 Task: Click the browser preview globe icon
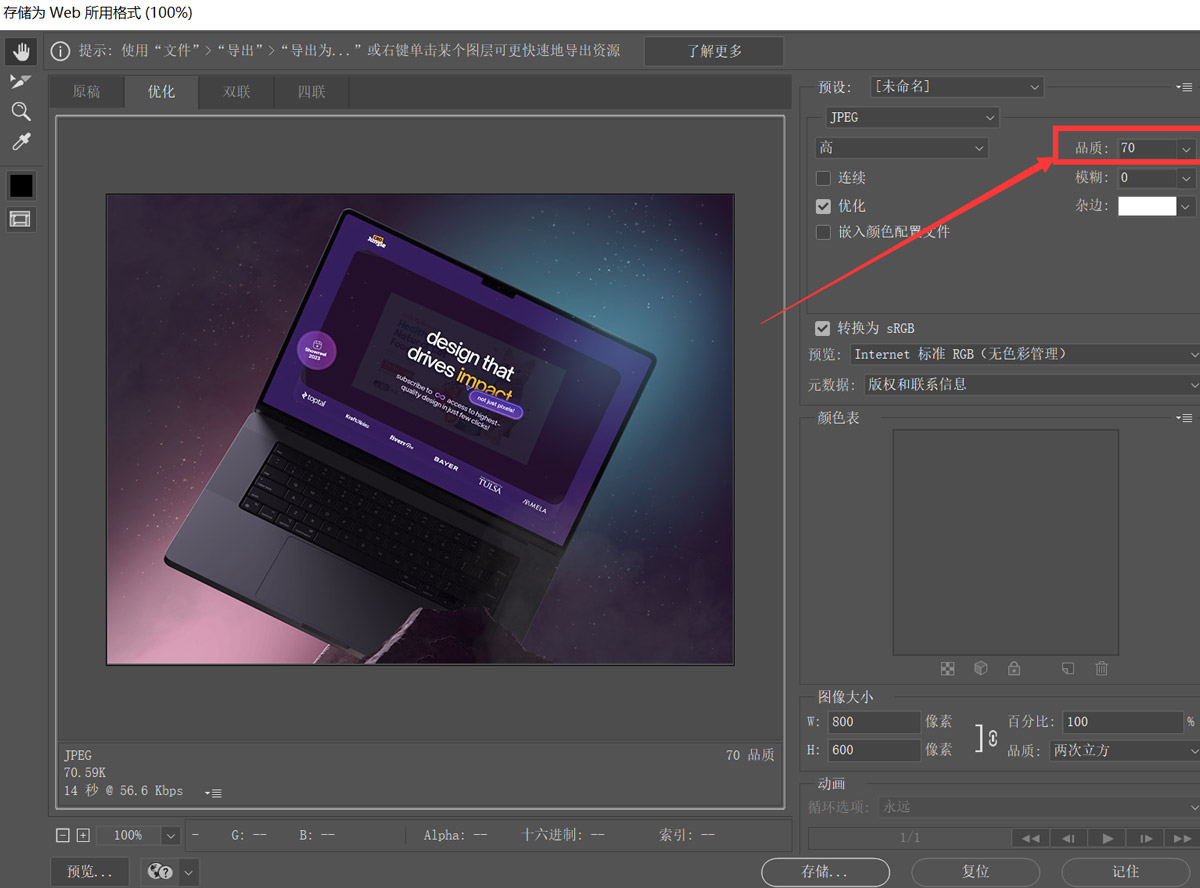(x=160, y=872)
